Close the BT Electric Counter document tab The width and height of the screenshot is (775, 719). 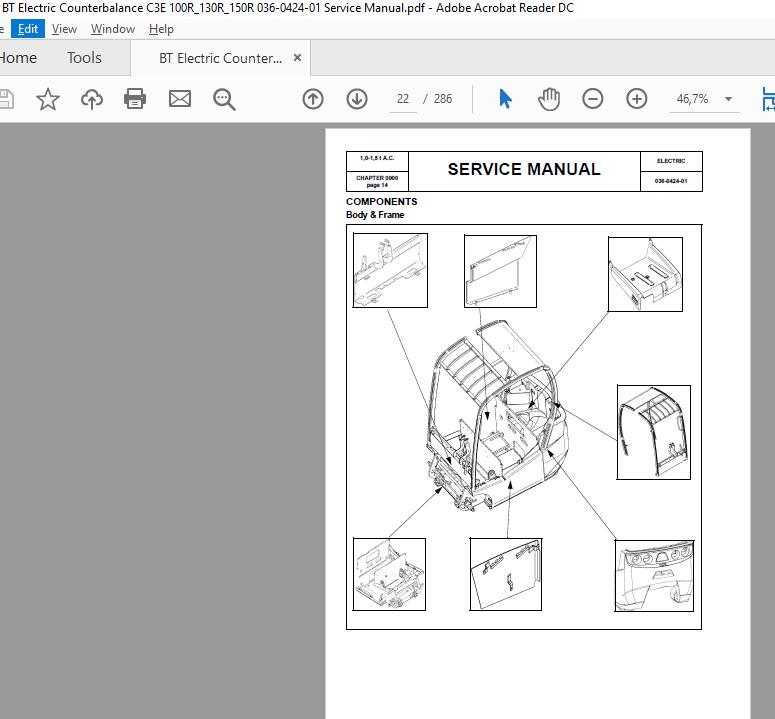pos(297,58)
